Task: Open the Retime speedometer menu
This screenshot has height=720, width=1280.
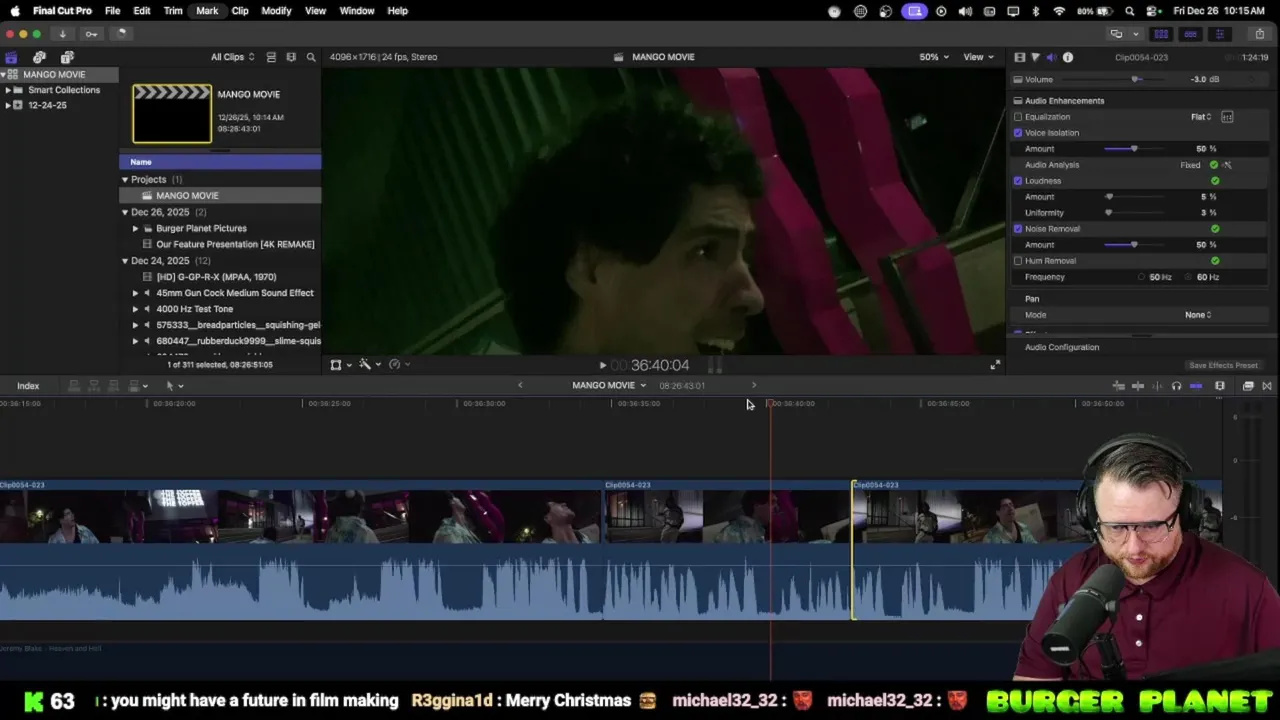Action: point(398,365)
